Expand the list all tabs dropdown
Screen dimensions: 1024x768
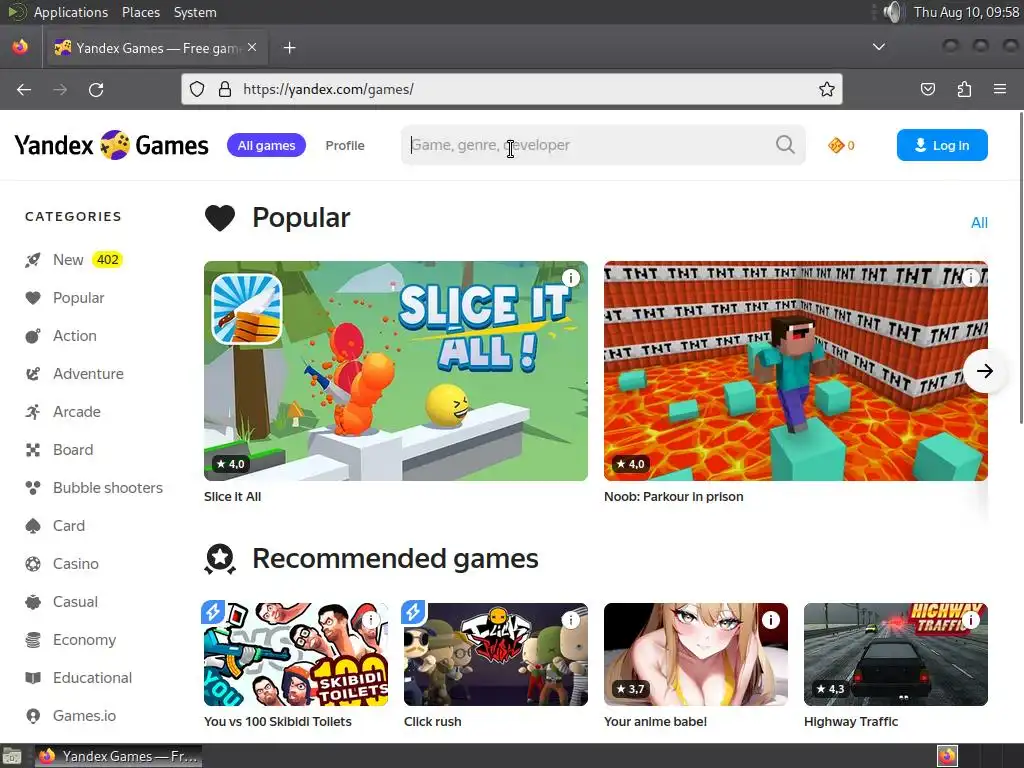pyautogui.click(x=879, y=47)
